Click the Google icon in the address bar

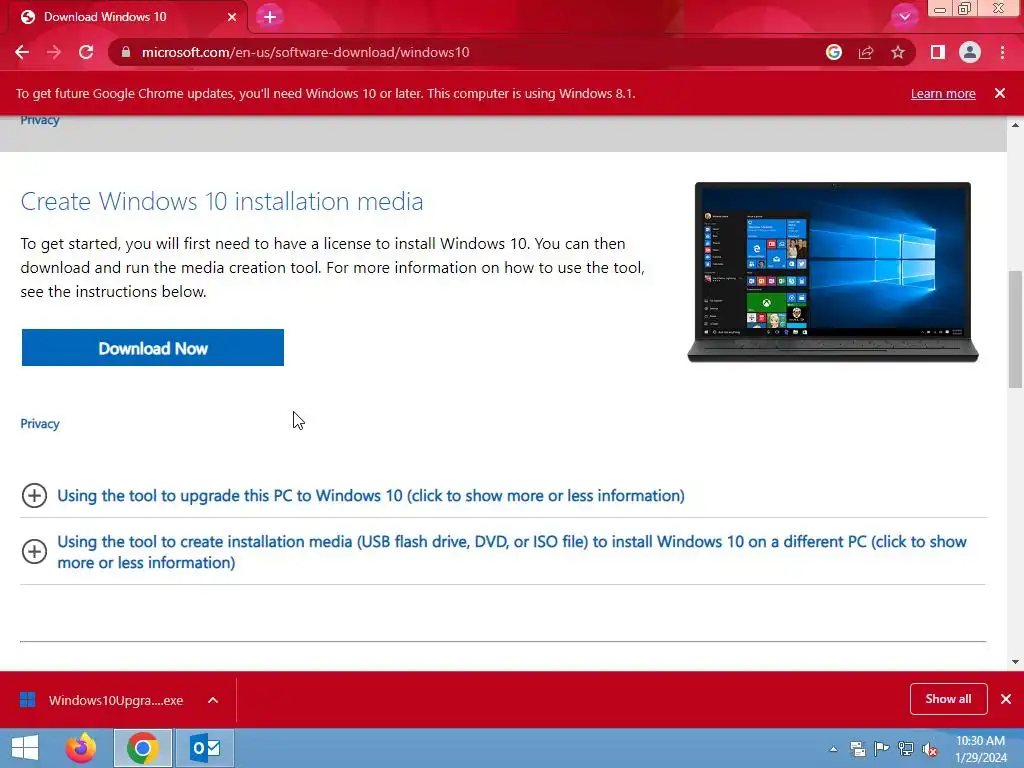(834, 52)
